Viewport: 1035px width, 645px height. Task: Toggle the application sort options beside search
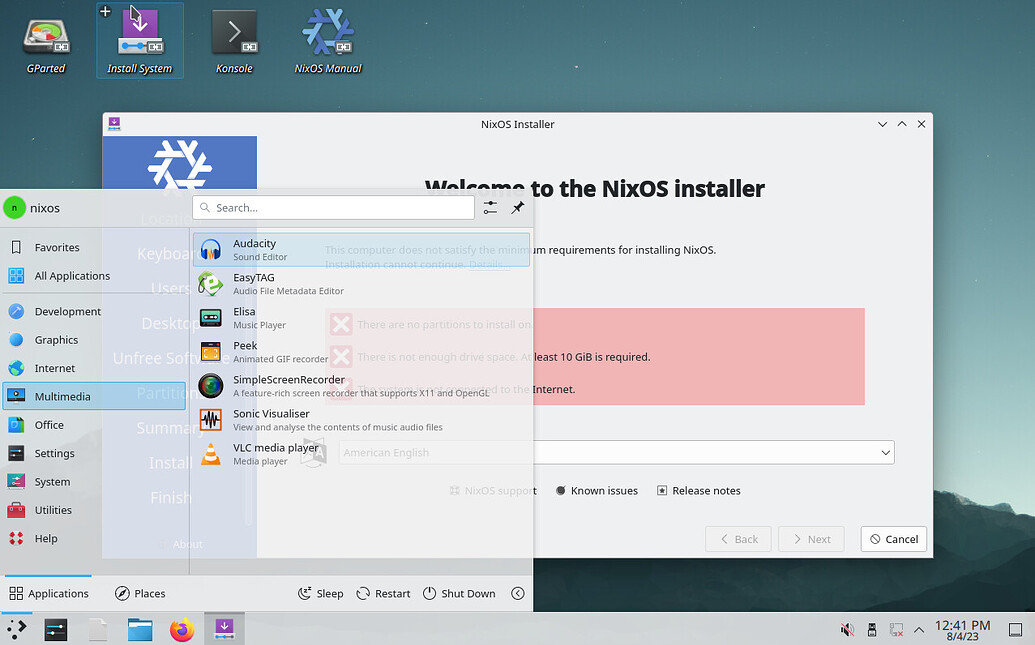click(489, 208)
